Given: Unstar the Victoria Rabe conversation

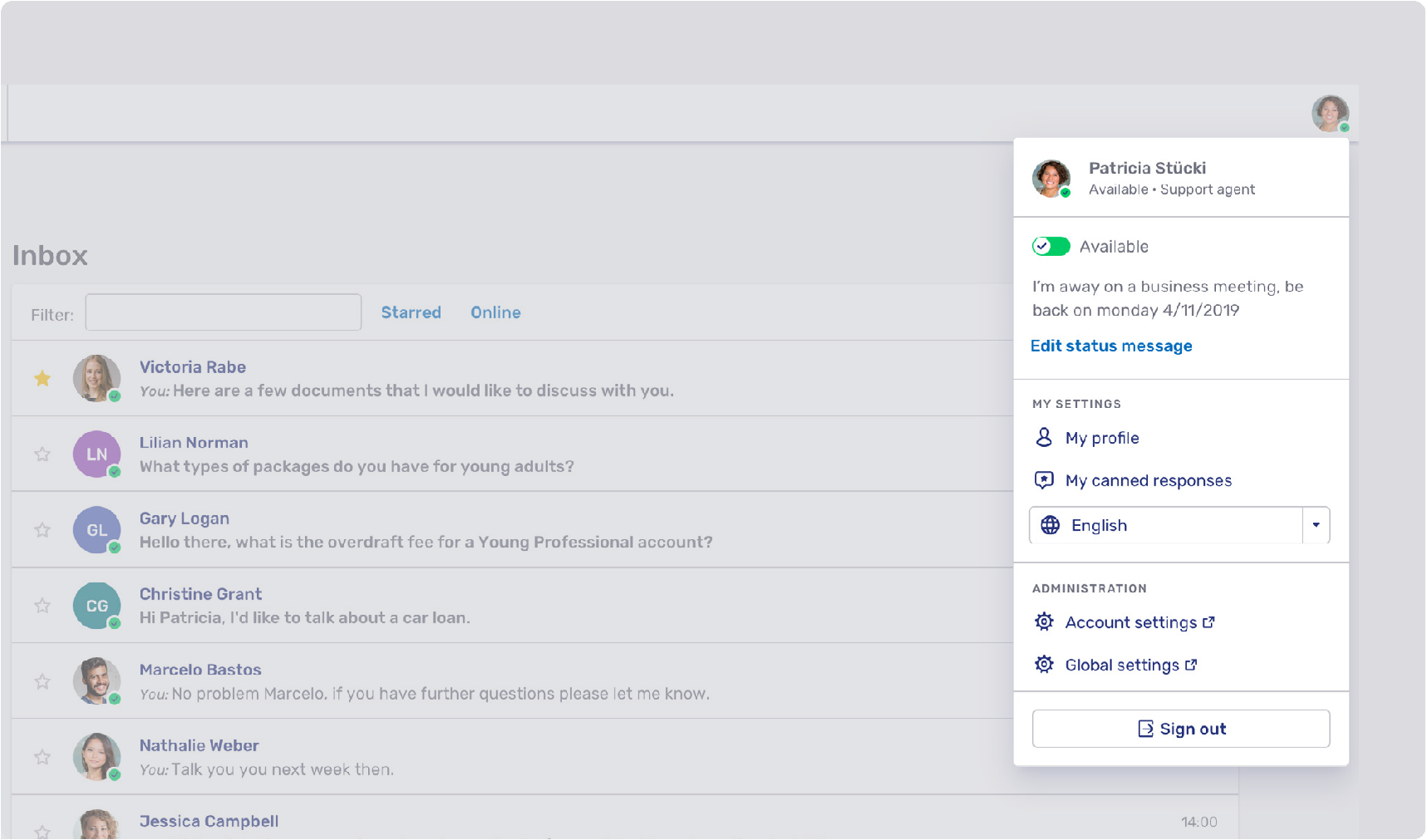Looking at the screenshot, I should coord(42,379).
